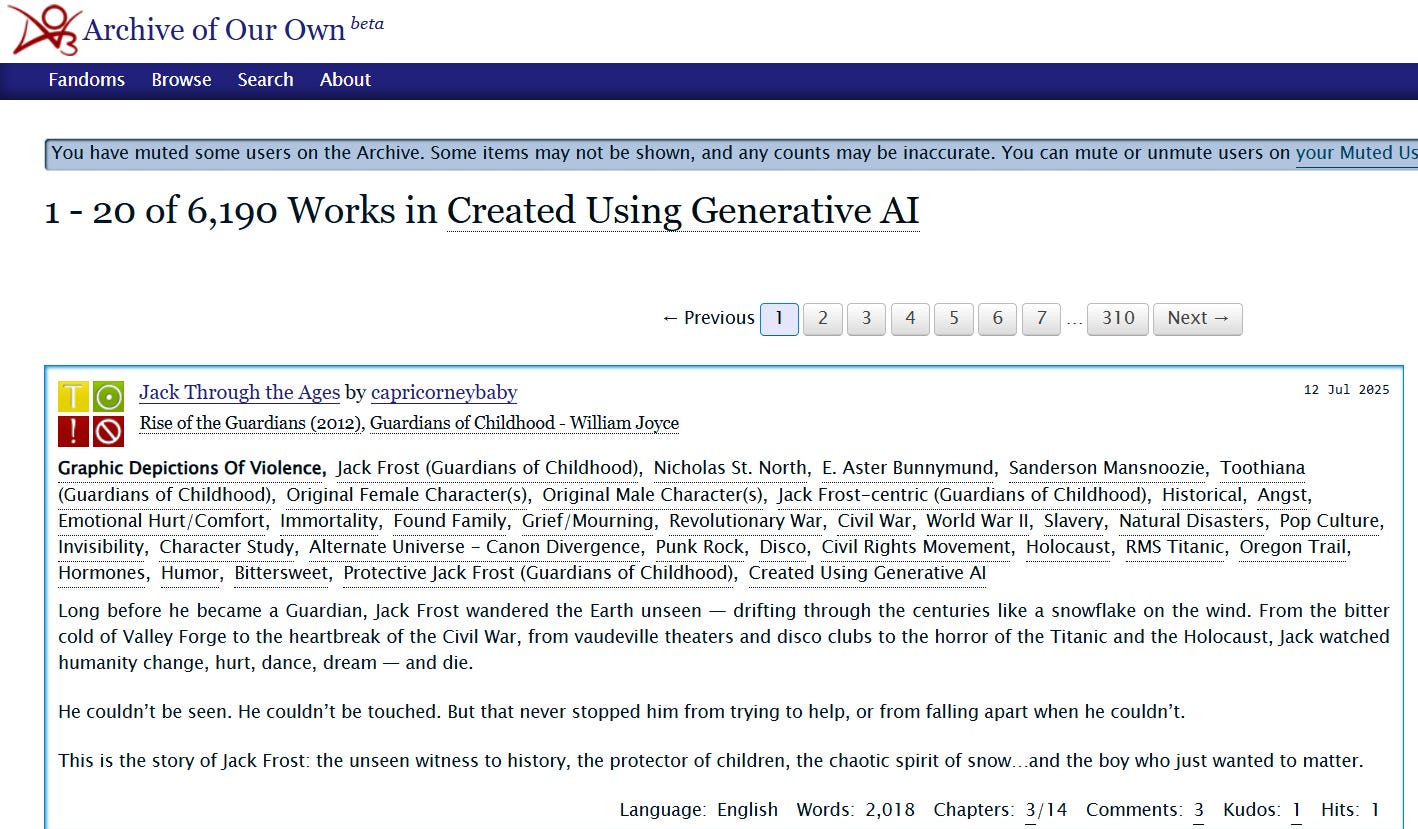Screen dimensions: 1418x829
Task: Go to results page 6
Action: click(x=997, y=318)
